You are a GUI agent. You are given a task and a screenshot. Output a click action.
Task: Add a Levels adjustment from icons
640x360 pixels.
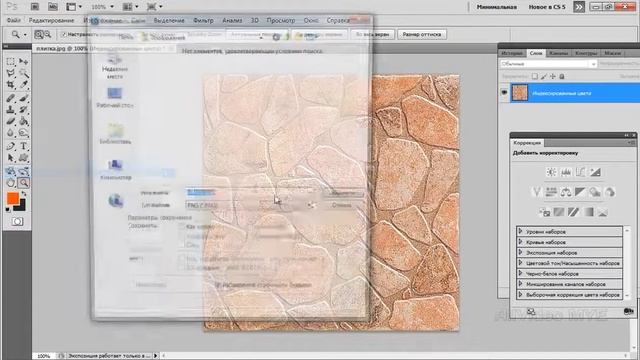click(x=566, y=172)
